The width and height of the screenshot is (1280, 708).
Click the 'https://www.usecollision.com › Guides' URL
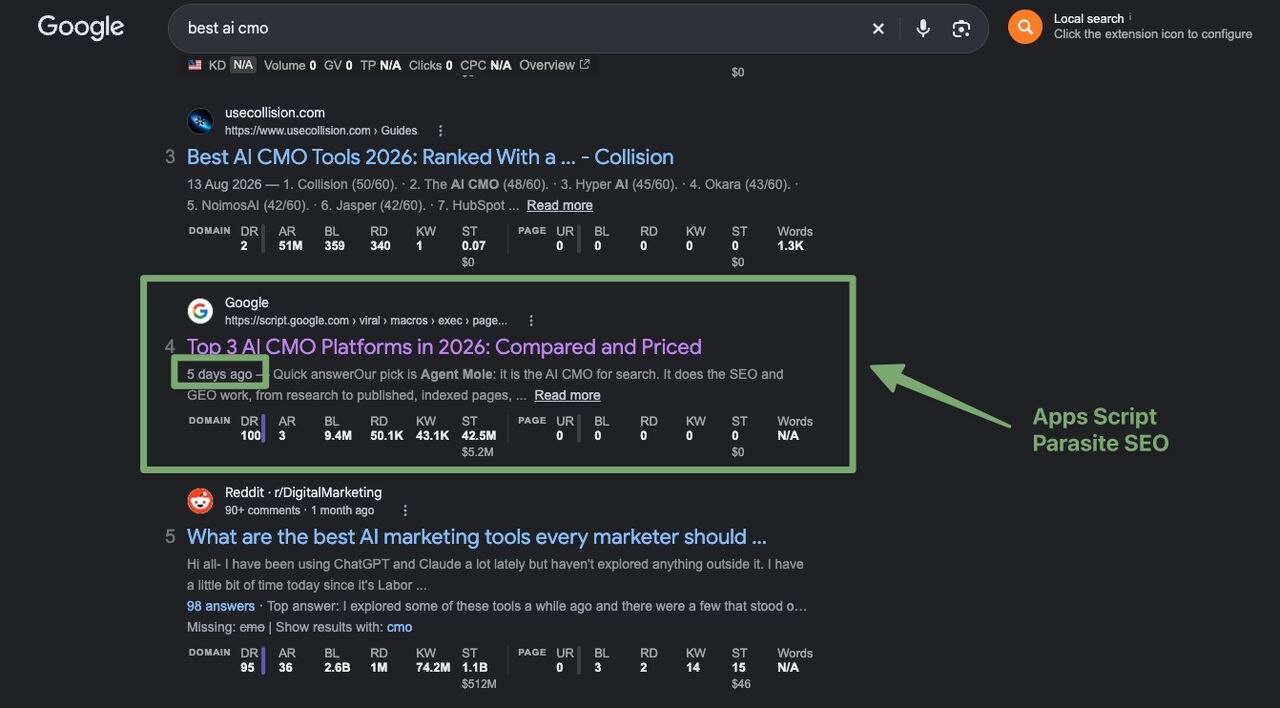click(321, 131)
